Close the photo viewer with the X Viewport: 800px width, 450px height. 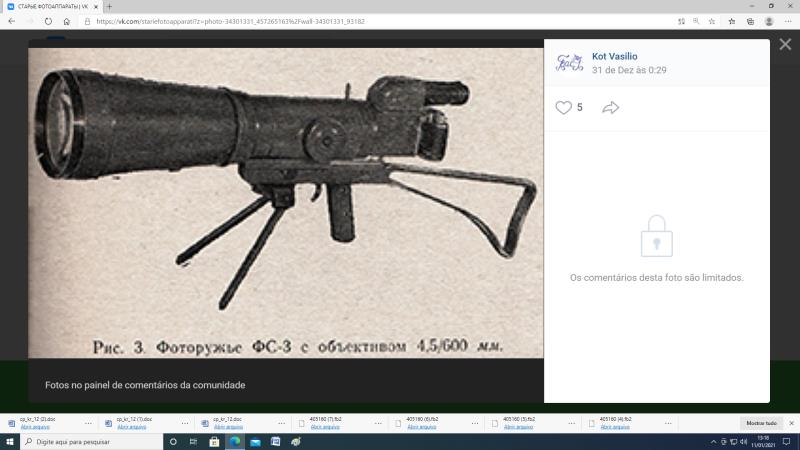[x=783, y=45]
